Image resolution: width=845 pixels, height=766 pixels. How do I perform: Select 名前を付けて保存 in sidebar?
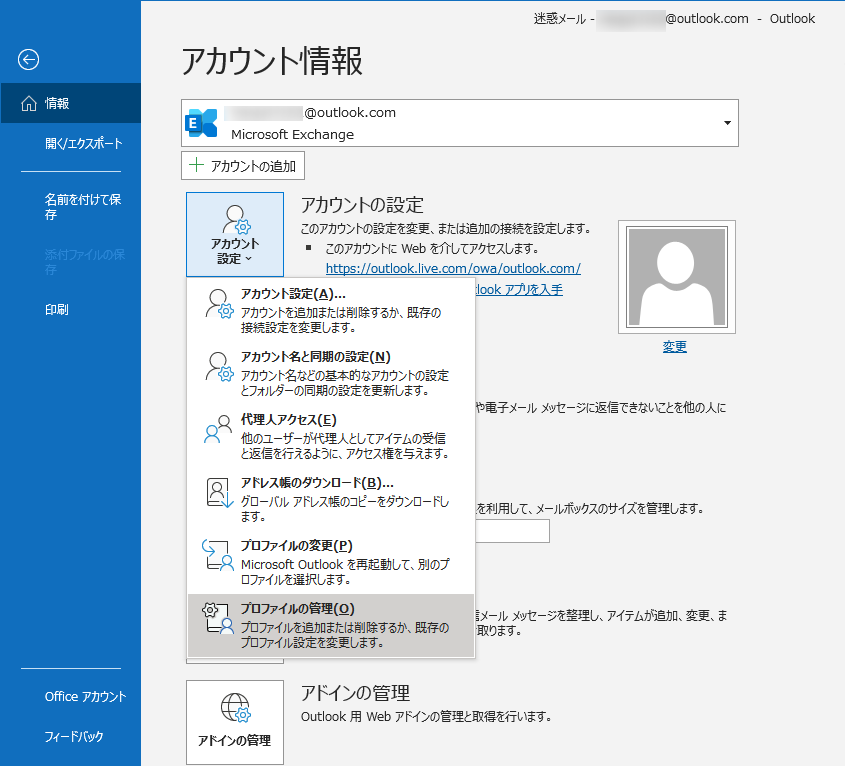coord(84,207)
